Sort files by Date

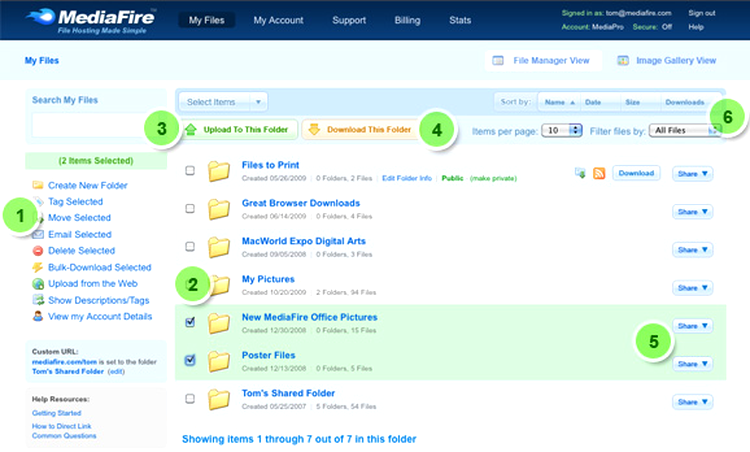[593, 102]
